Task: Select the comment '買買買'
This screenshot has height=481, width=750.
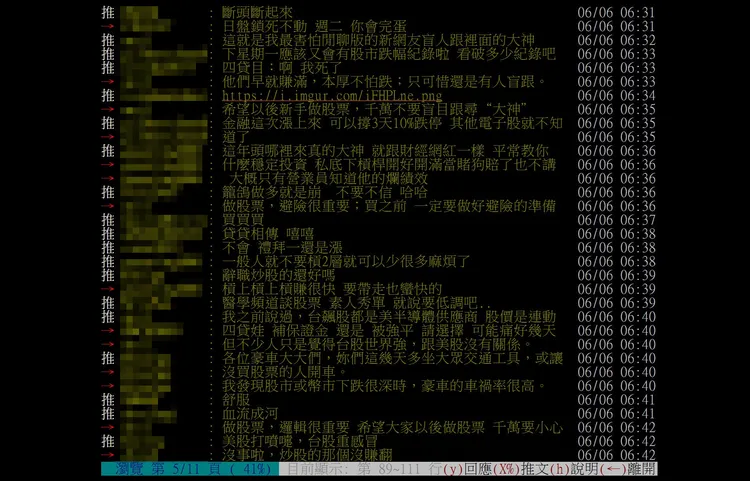Action: 243,220
